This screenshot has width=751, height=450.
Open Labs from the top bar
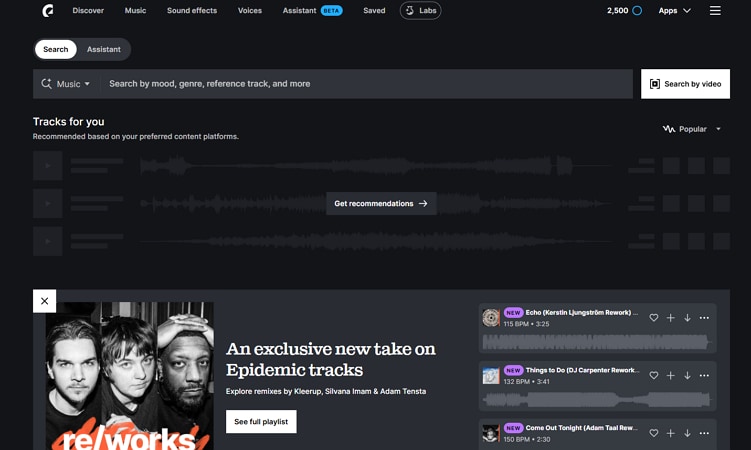[x=421, y=10]
